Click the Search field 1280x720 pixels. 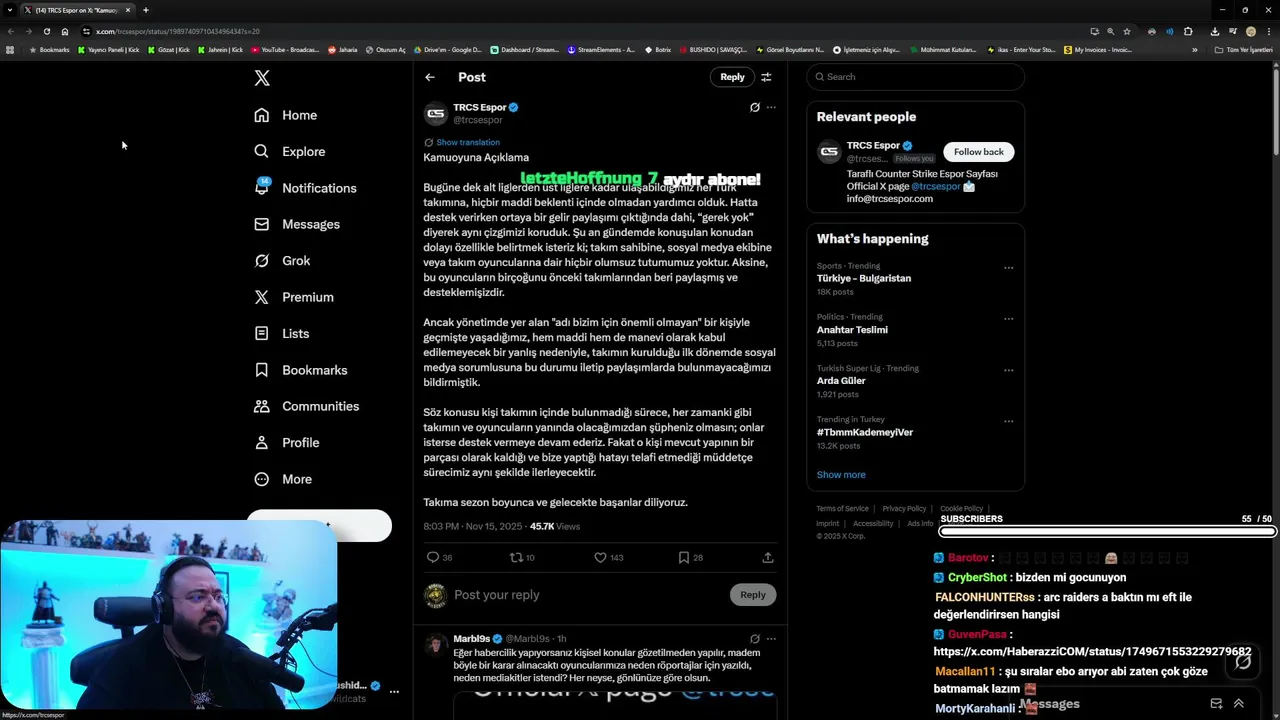(x=916, y=77)
